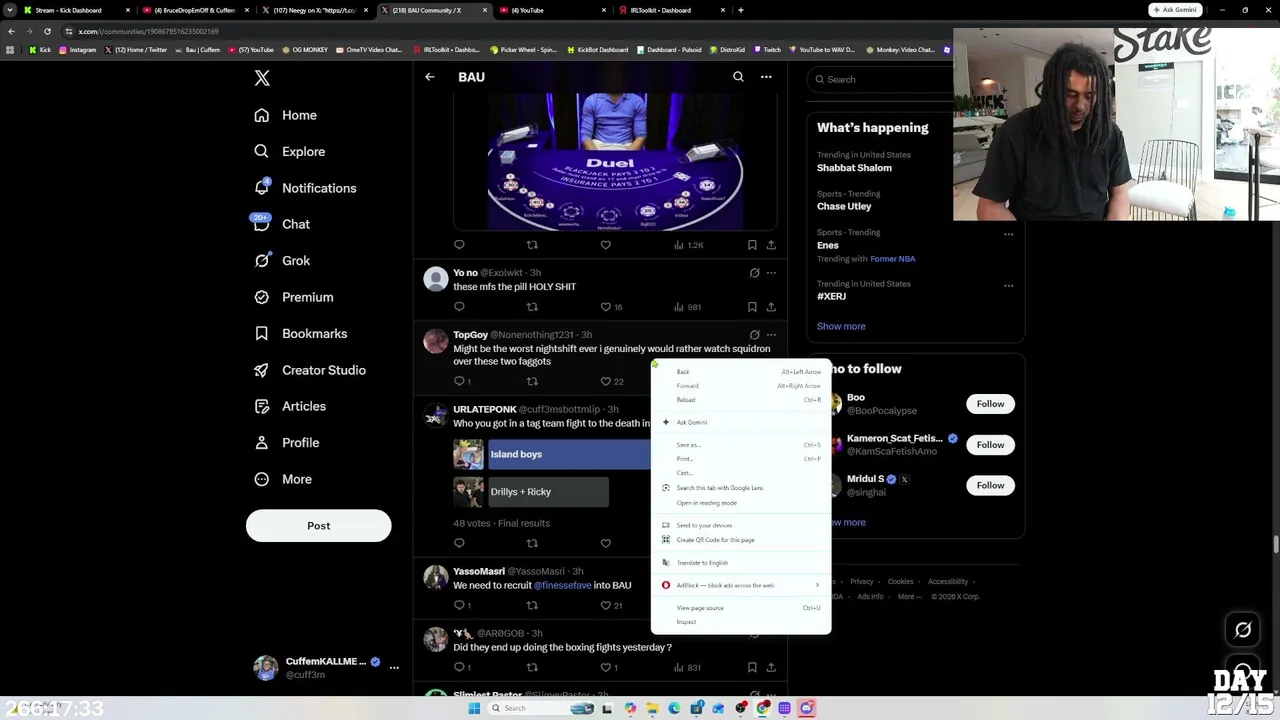Click the X logo in the sidebar

tap(262, 78)
